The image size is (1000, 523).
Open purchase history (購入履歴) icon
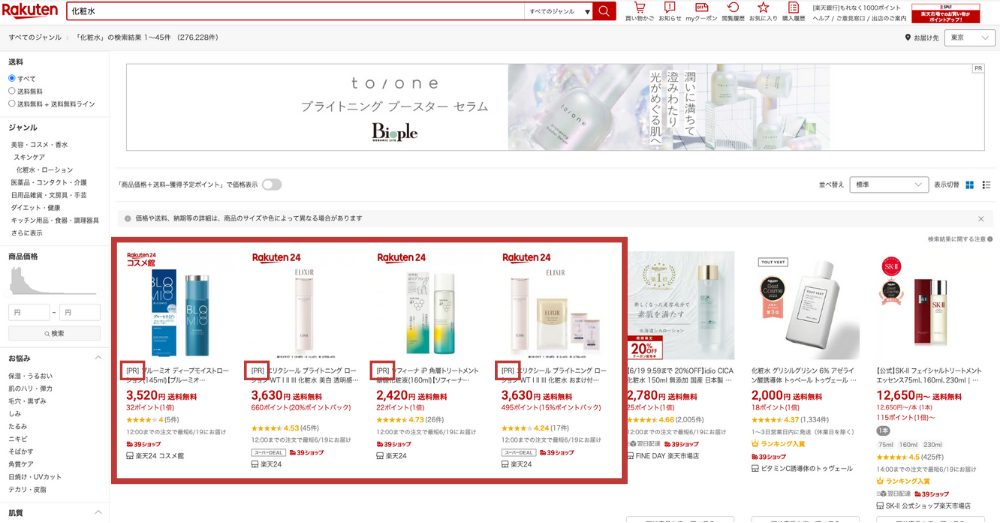(x=793, y=8)
